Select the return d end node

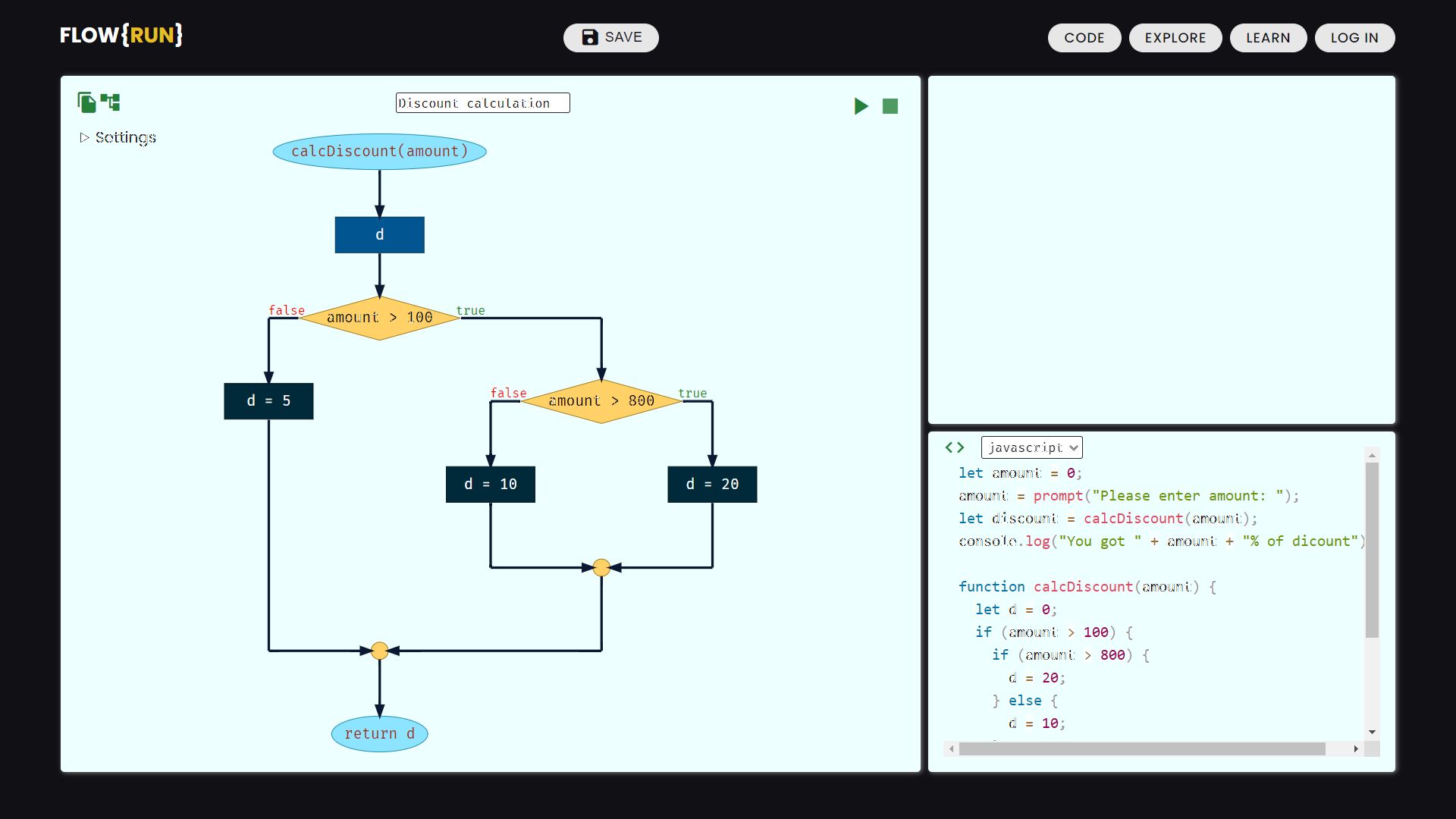tap(379, 733)
